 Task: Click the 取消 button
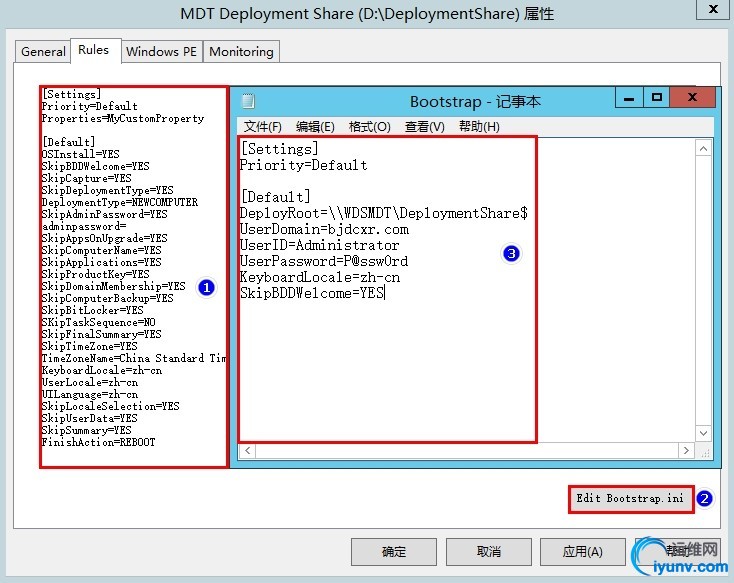[488, 552]
